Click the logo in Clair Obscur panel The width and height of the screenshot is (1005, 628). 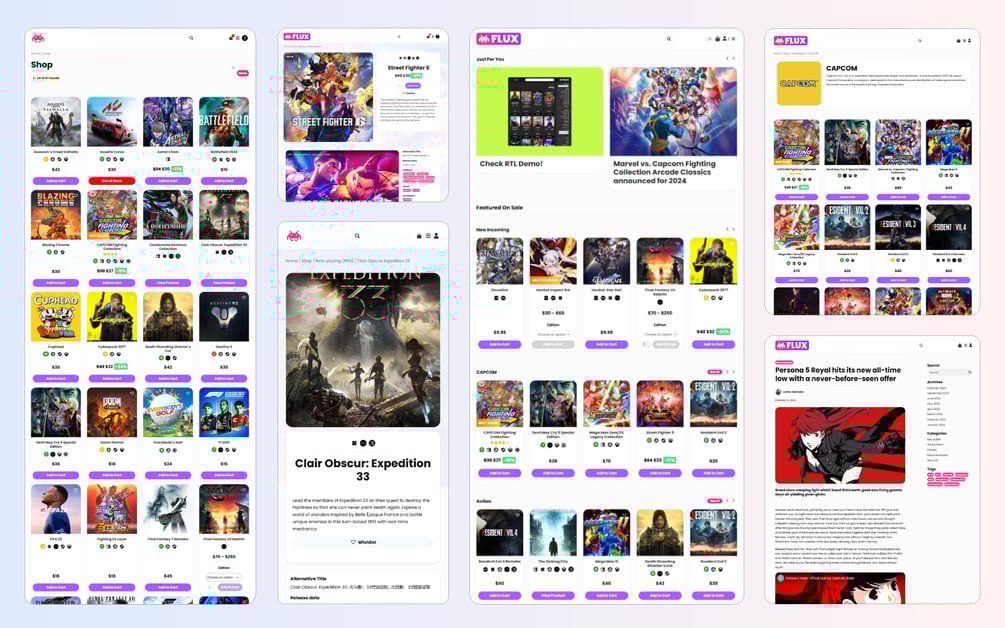[x=294, y=236]
